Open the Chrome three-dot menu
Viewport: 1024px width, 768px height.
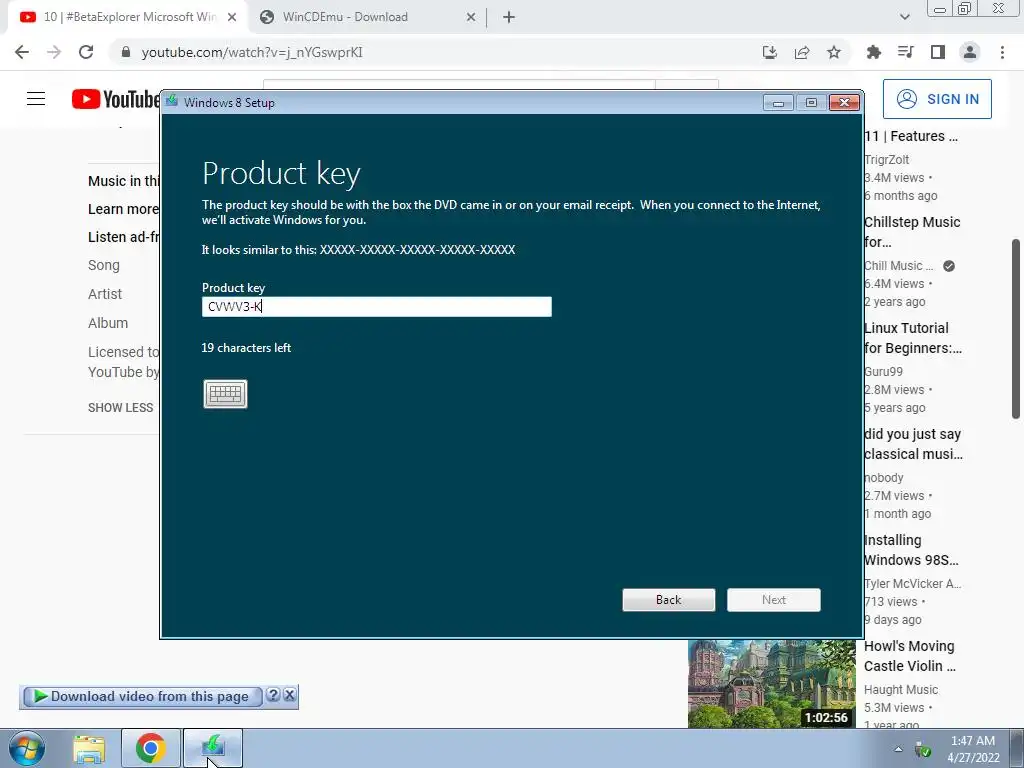1002,52
